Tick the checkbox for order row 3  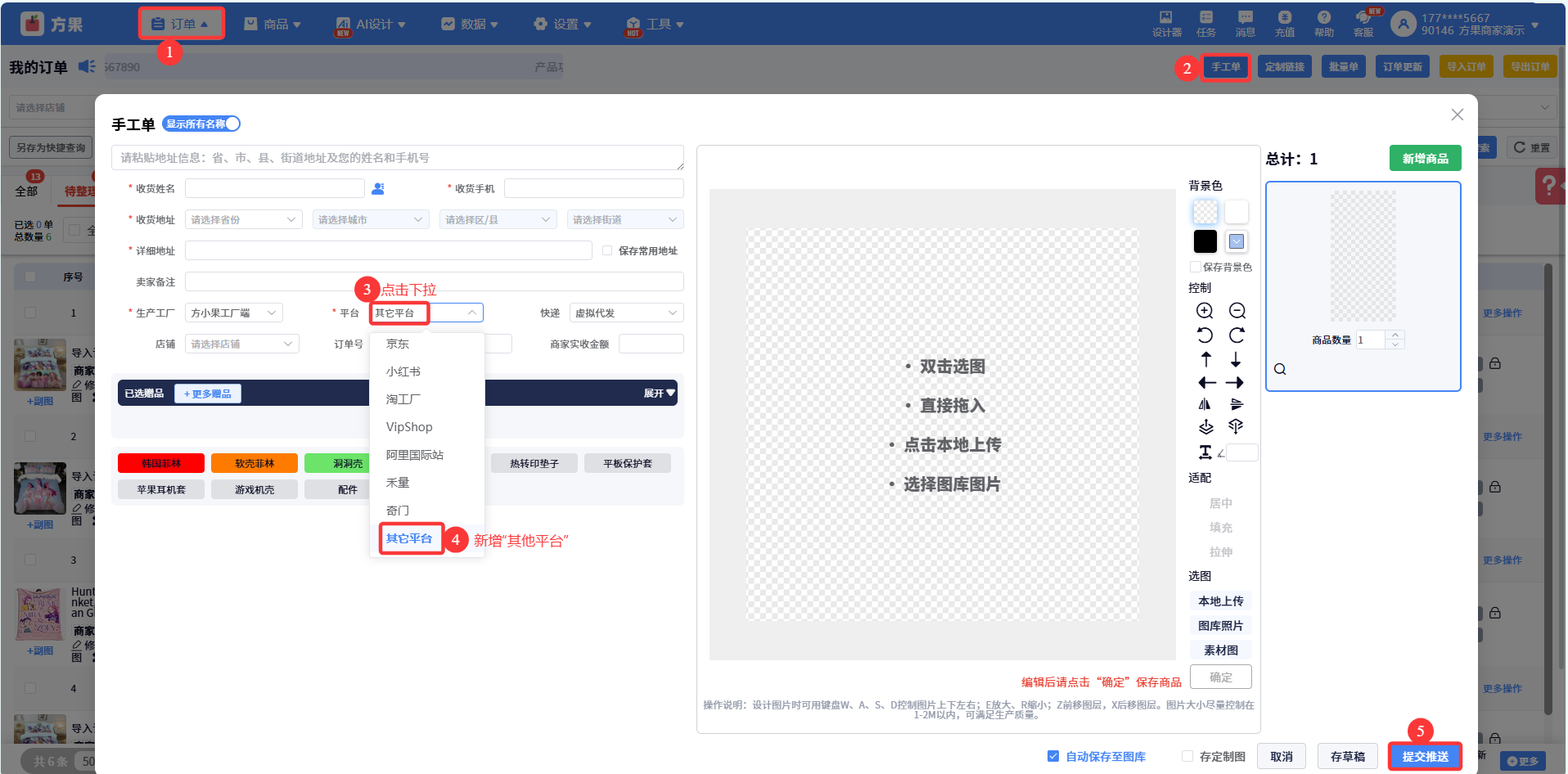pyautogui.click(x=30, y=560)
